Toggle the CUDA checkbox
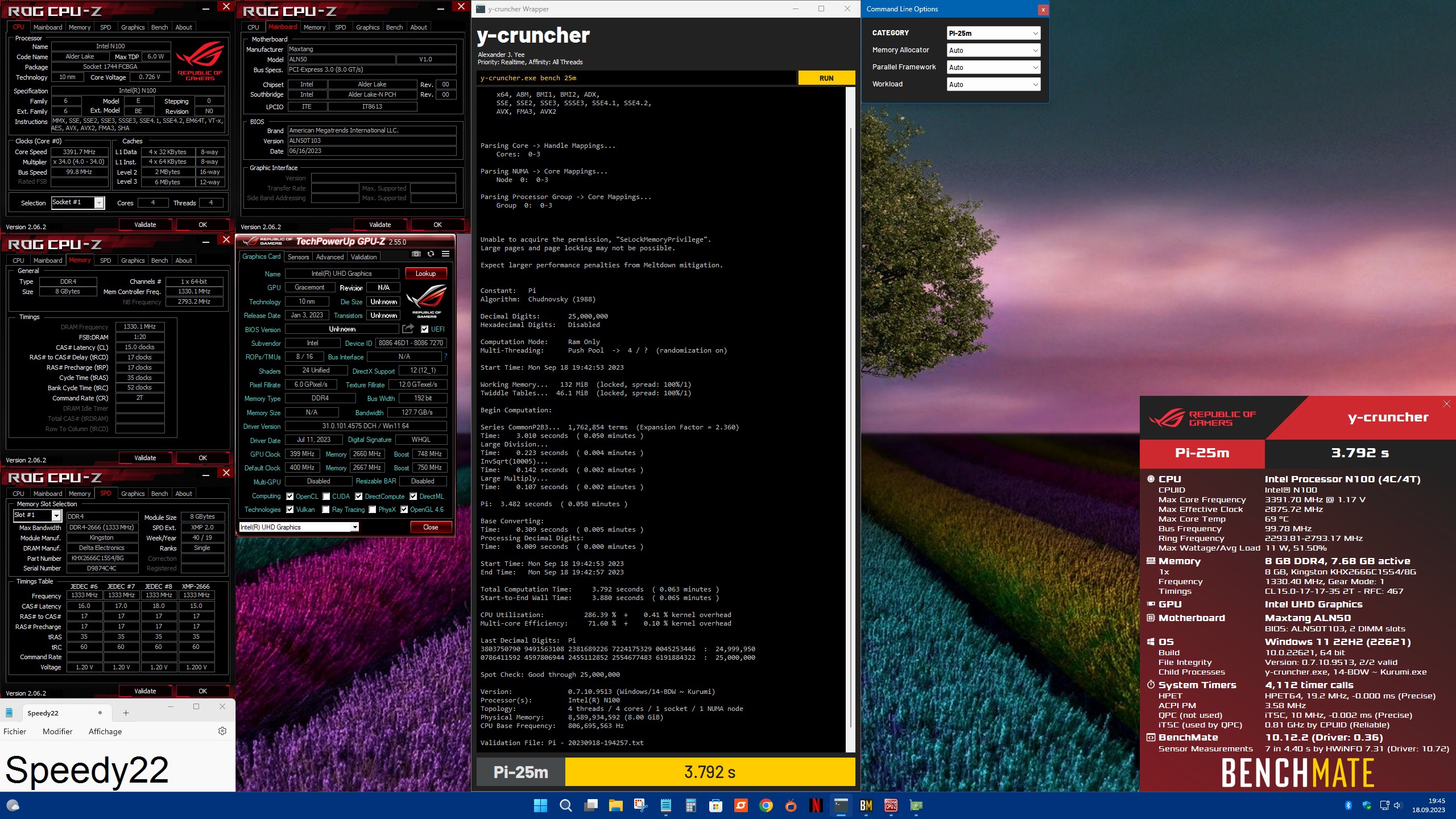The width and height of the screenshot is (1456, 819). pos(326,497)
